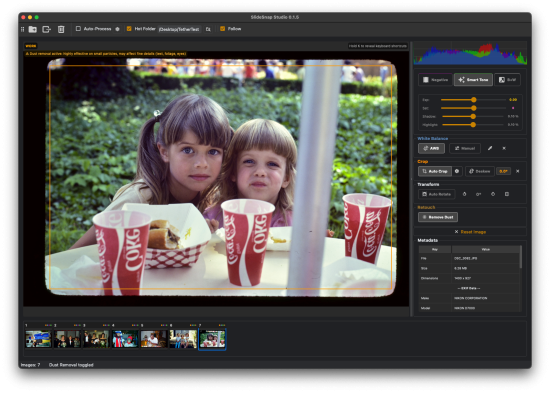Click the toolbar grip handle dots
This screenshot has width=550, height=393.
coord(22,29)
